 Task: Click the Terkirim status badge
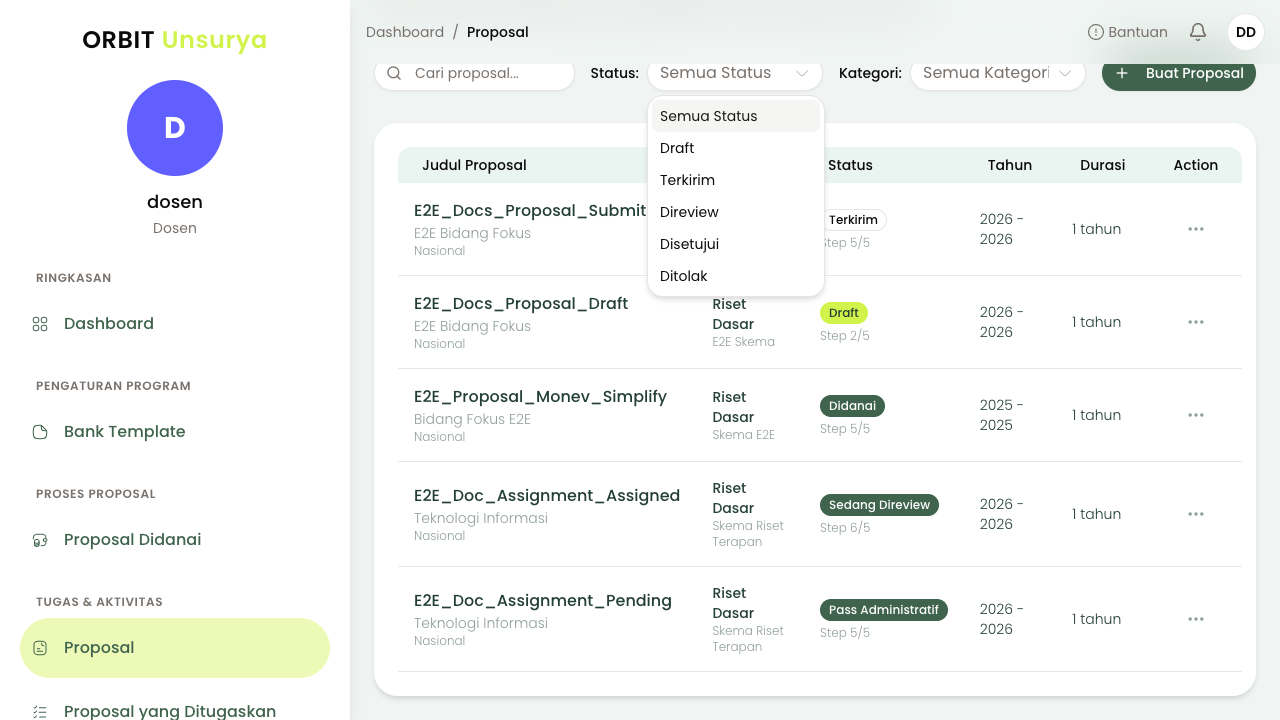point(853,220)
